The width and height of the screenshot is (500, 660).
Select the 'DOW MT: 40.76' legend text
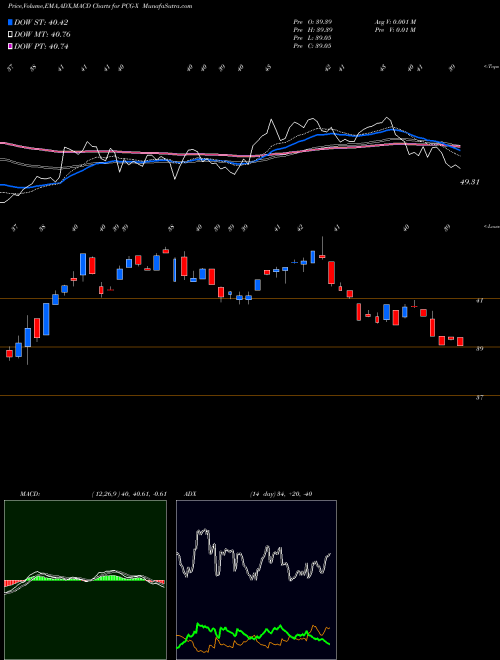click(42, 35)
